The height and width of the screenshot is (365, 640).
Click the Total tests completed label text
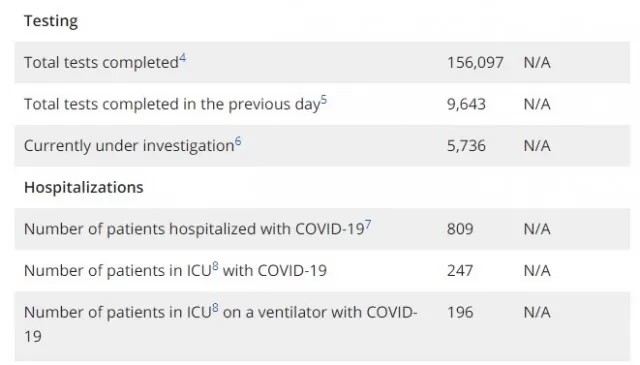tap(101, 63)
